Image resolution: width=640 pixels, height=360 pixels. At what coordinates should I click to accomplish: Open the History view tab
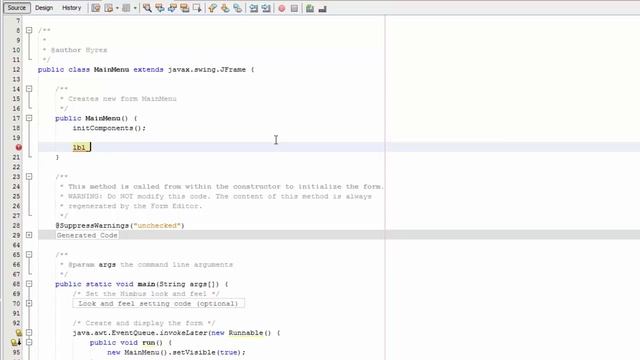click(x=71, y=8)
